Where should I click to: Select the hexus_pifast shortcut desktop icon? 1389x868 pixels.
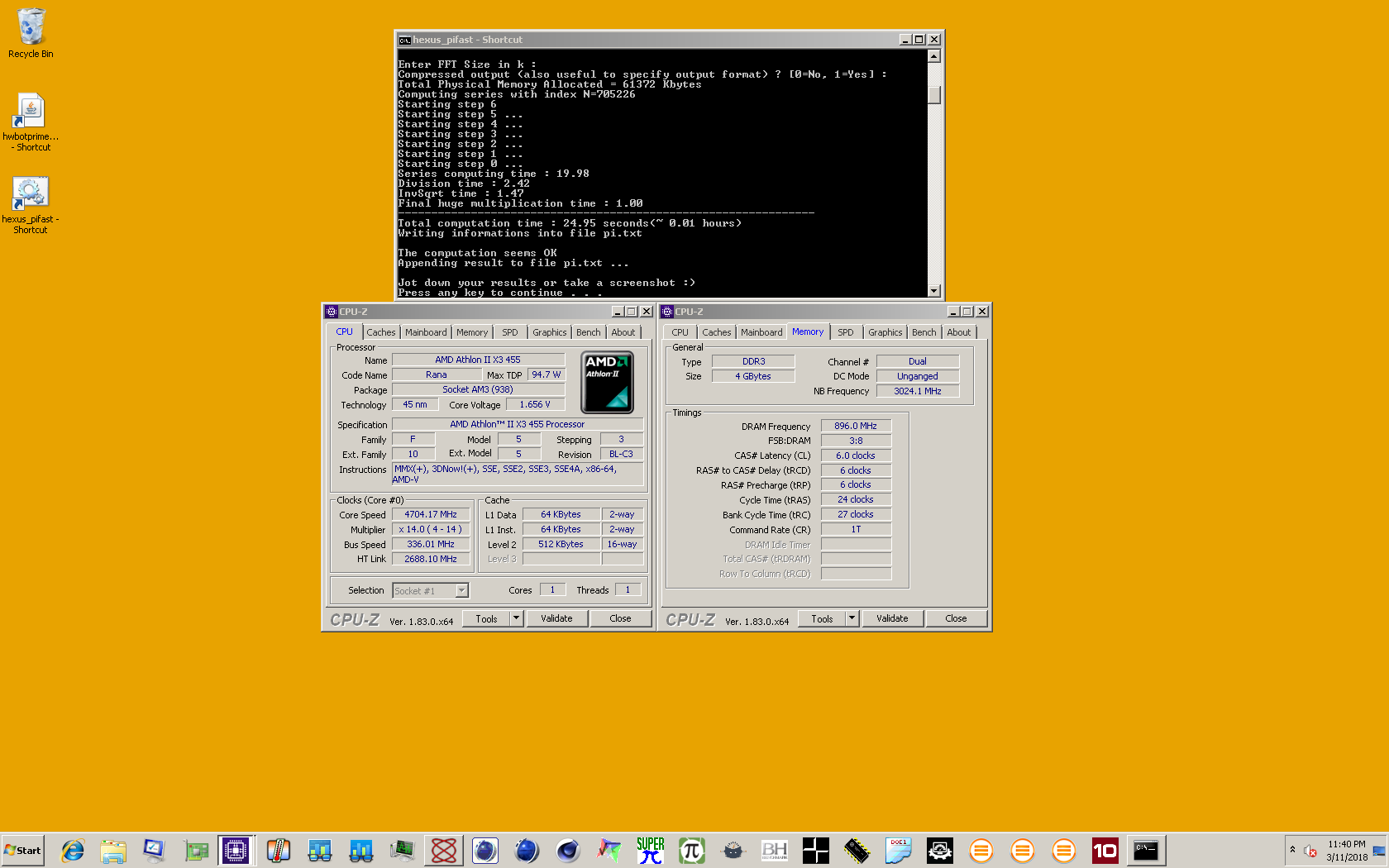31,205
